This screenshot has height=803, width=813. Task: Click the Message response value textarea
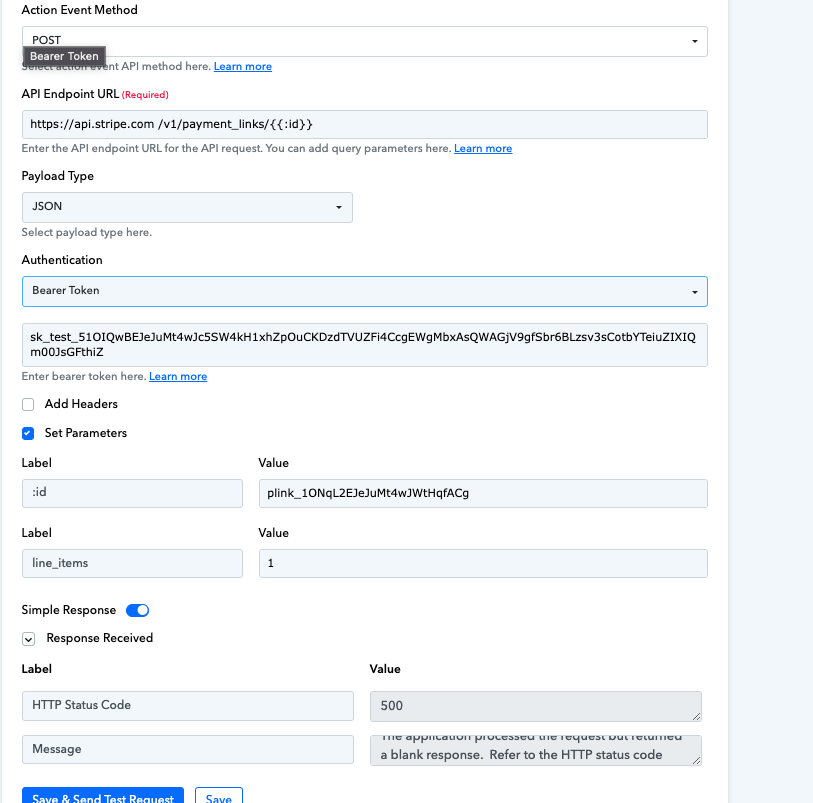(536, 750)
